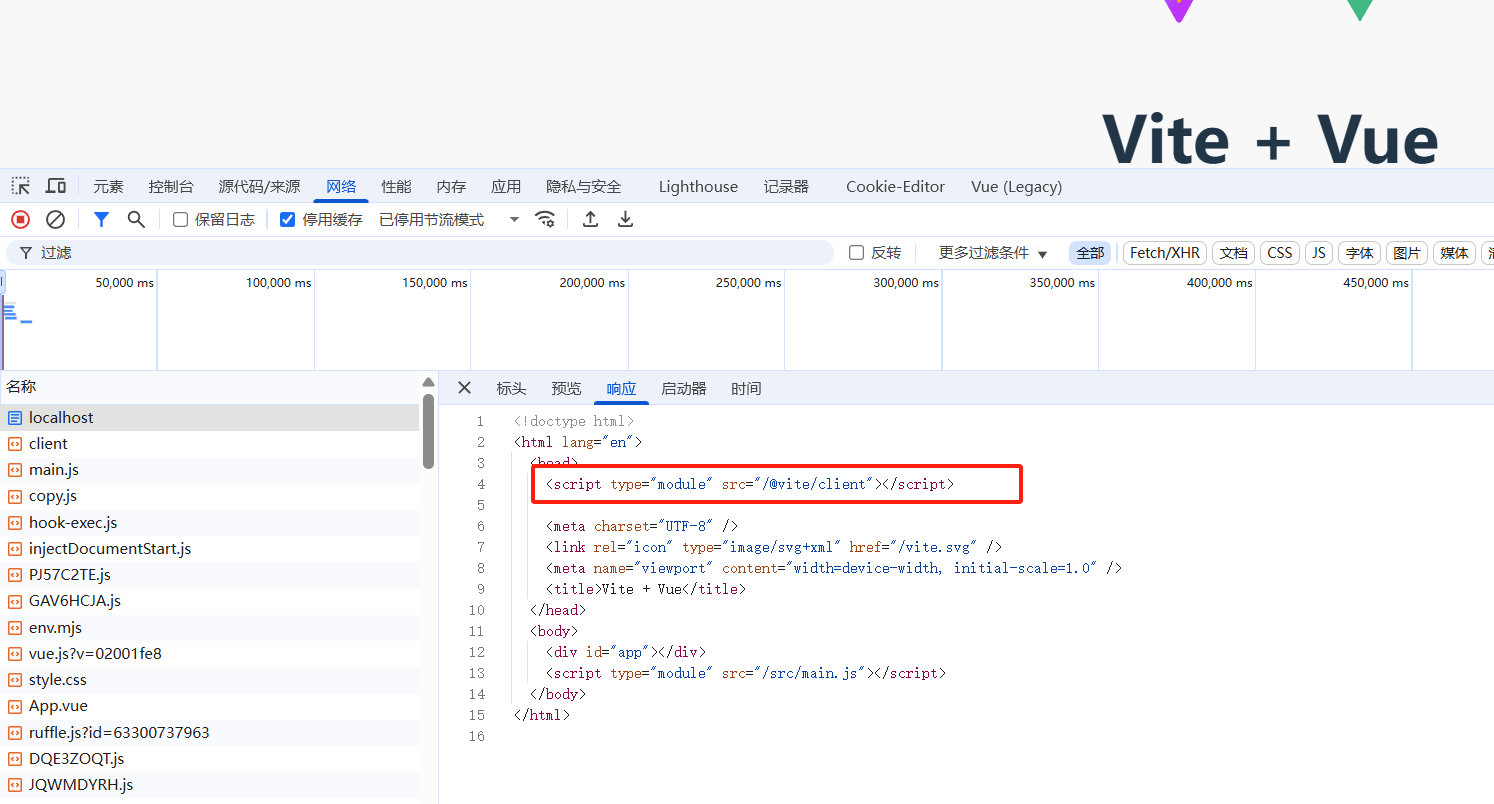Select the JQWMDYRH.js request
Screen dimensions: 1494x804
[210, 785]
